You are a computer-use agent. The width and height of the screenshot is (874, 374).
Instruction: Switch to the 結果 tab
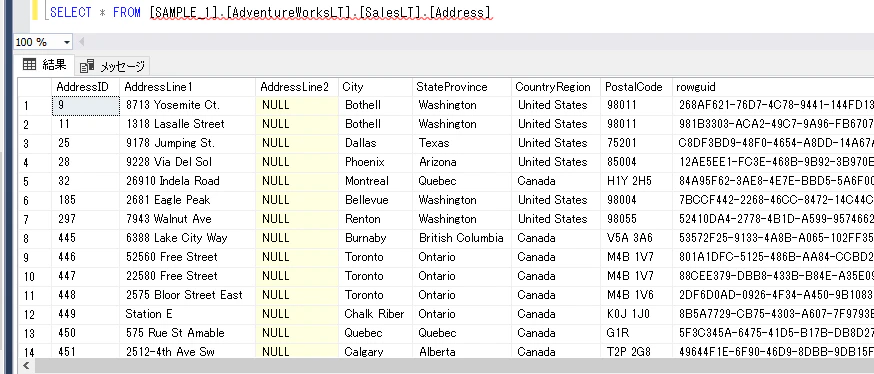point(45,65)
